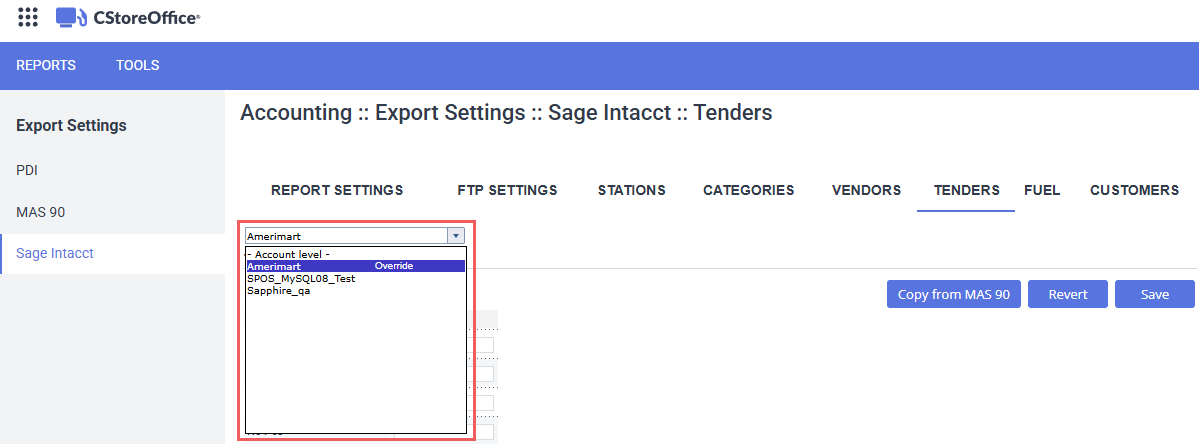The width and height of the screenshot is (1199, 444).
Task: Open the apps grid launcher icon
Action: click(28, 16)
